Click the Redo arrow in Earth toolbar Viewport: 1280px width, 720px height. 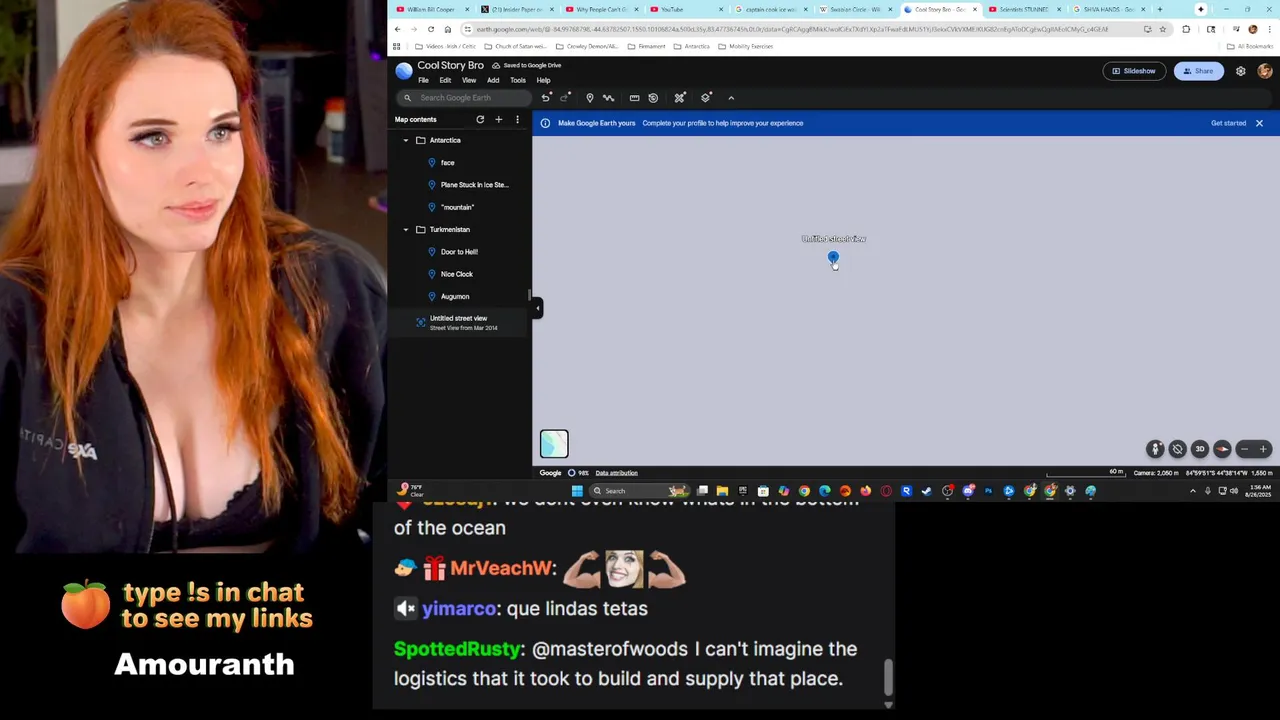565,98
